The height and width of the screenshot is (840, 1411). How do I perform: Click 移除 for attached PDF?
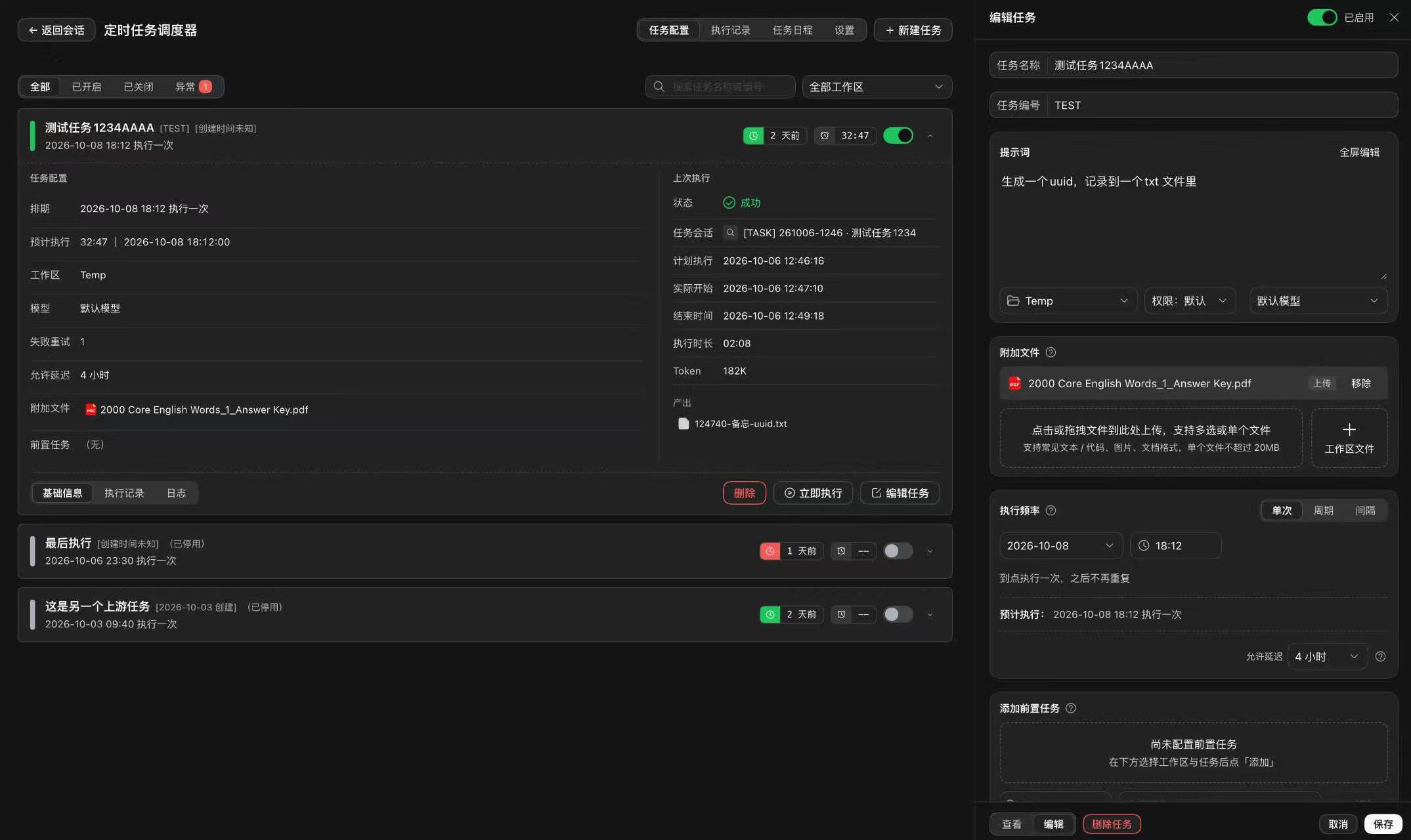1361,383
